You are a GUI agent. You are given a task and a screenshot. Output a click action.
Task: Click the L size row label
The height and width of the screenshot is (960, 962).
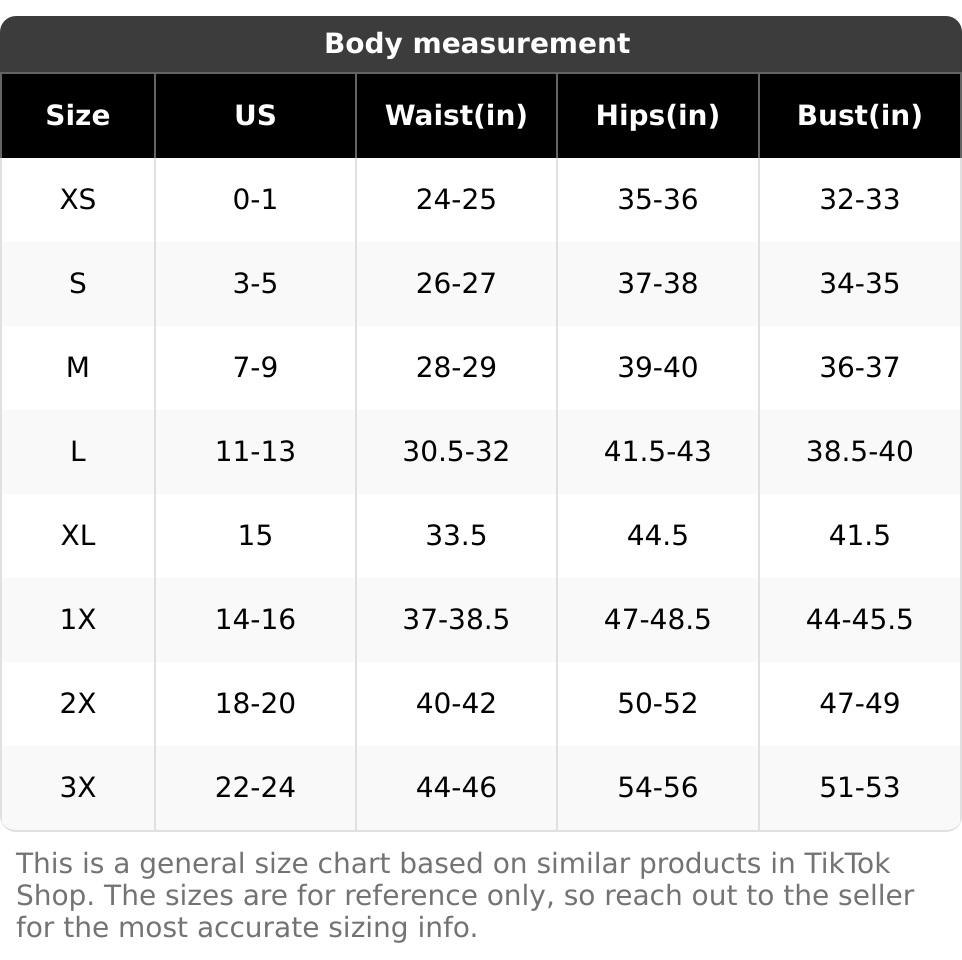pos(78,452)
